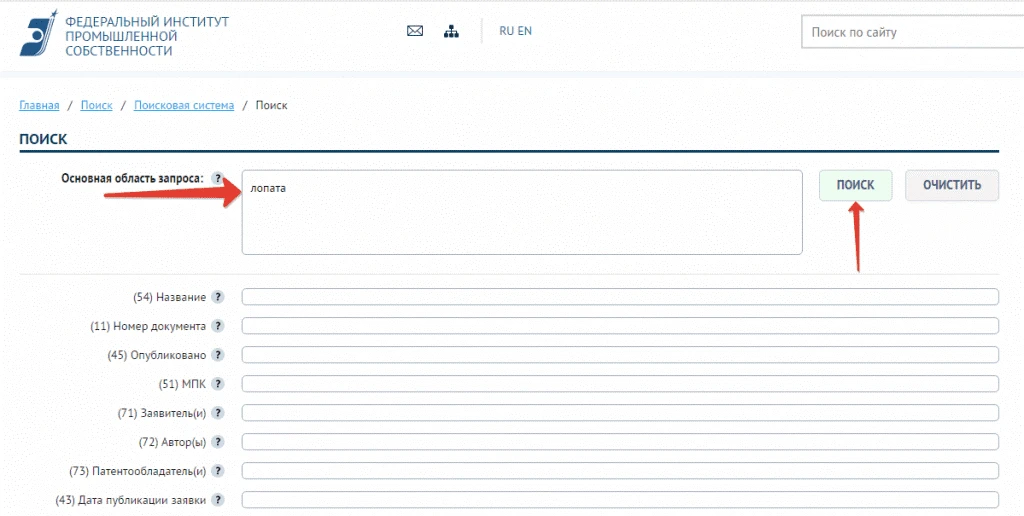Click the (51) МПК input field
1024x516 pixels.
tap(620, 383)
